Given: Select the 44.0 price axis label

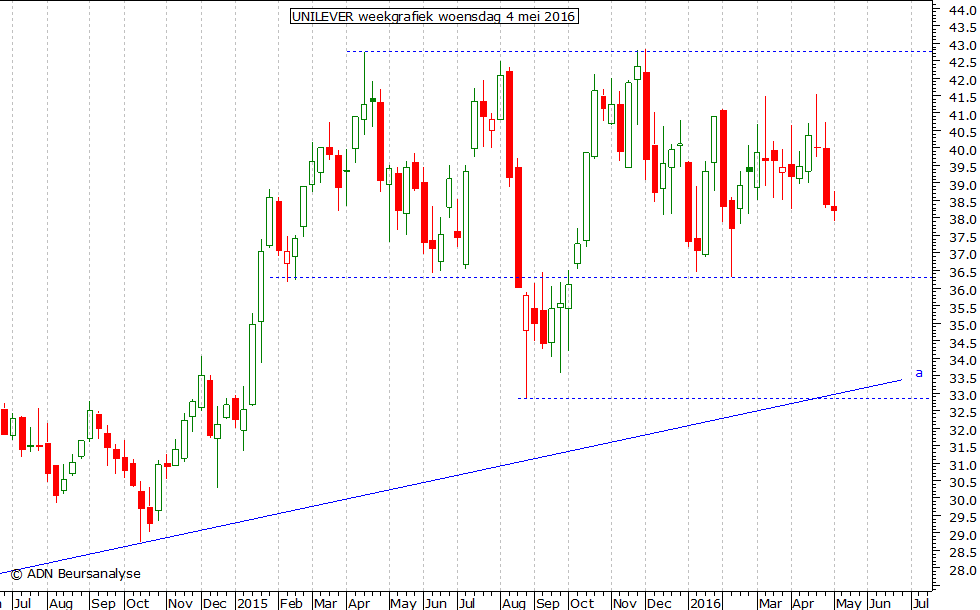Looking at the screenshot, I should click(962, 10).
